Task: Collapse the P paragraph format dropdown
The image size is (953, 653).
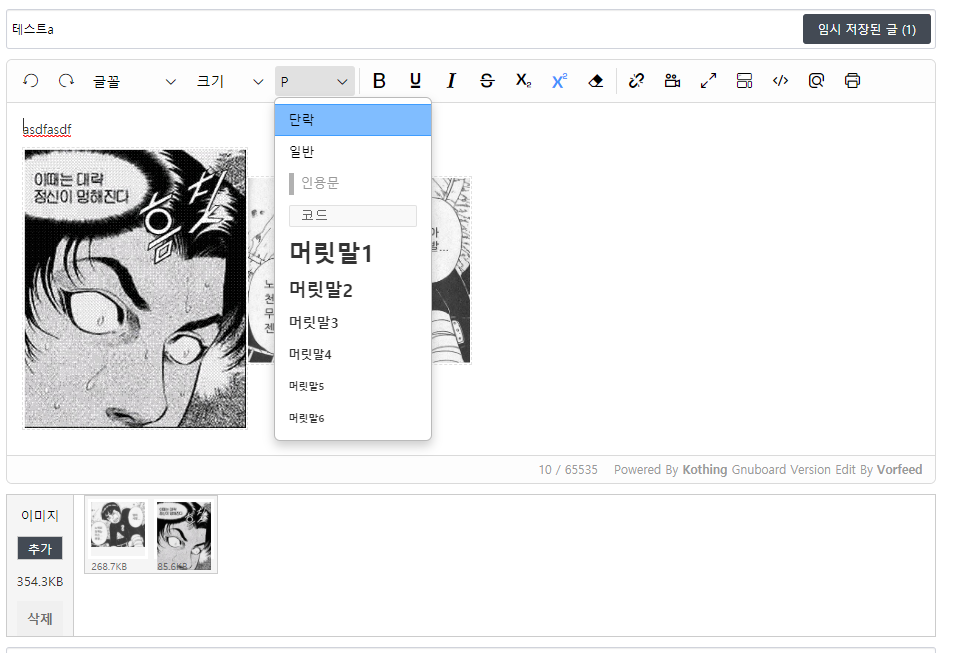Action: pyautogui.click(x=315, y=81)
